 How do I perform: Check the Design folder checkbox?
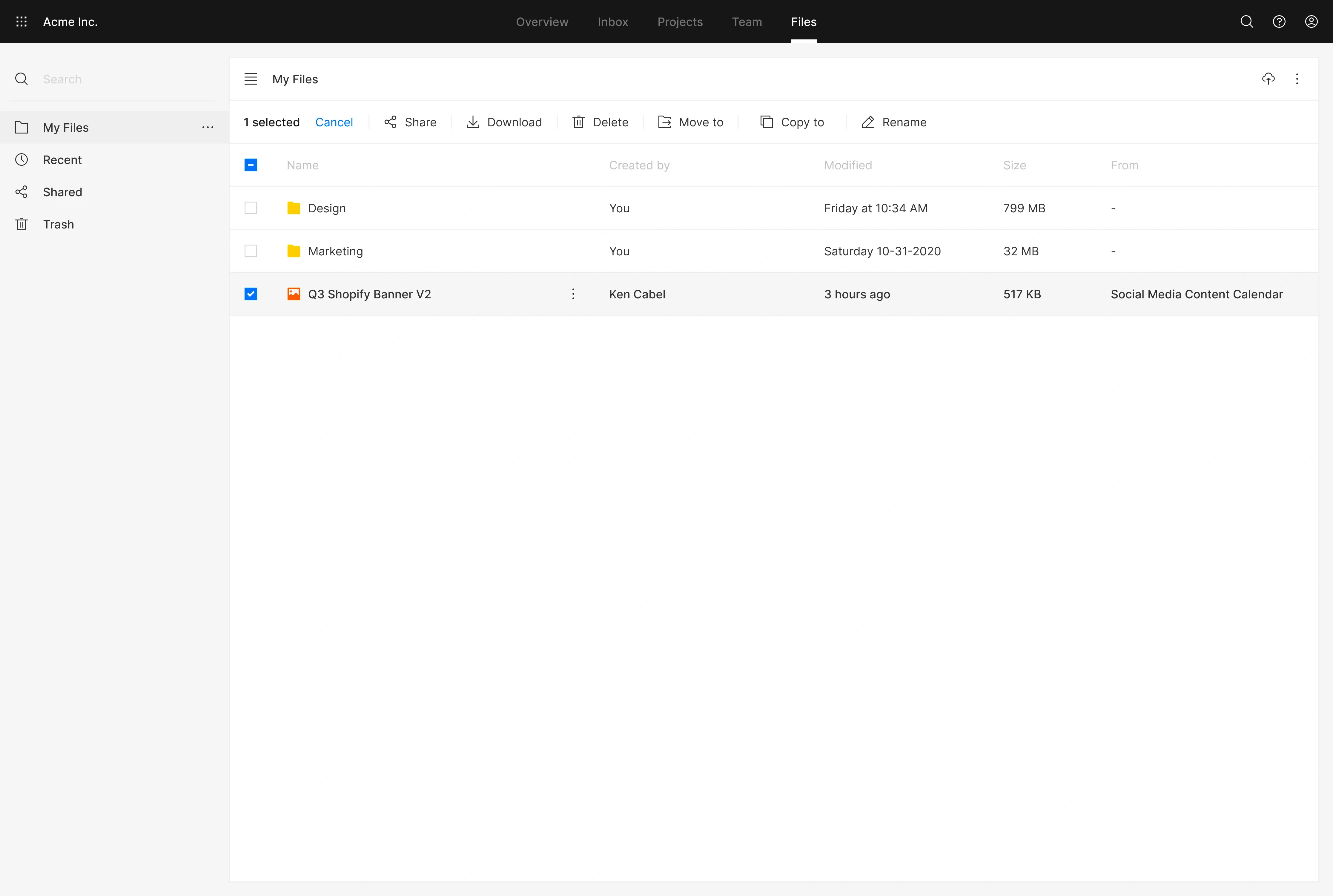251,208
